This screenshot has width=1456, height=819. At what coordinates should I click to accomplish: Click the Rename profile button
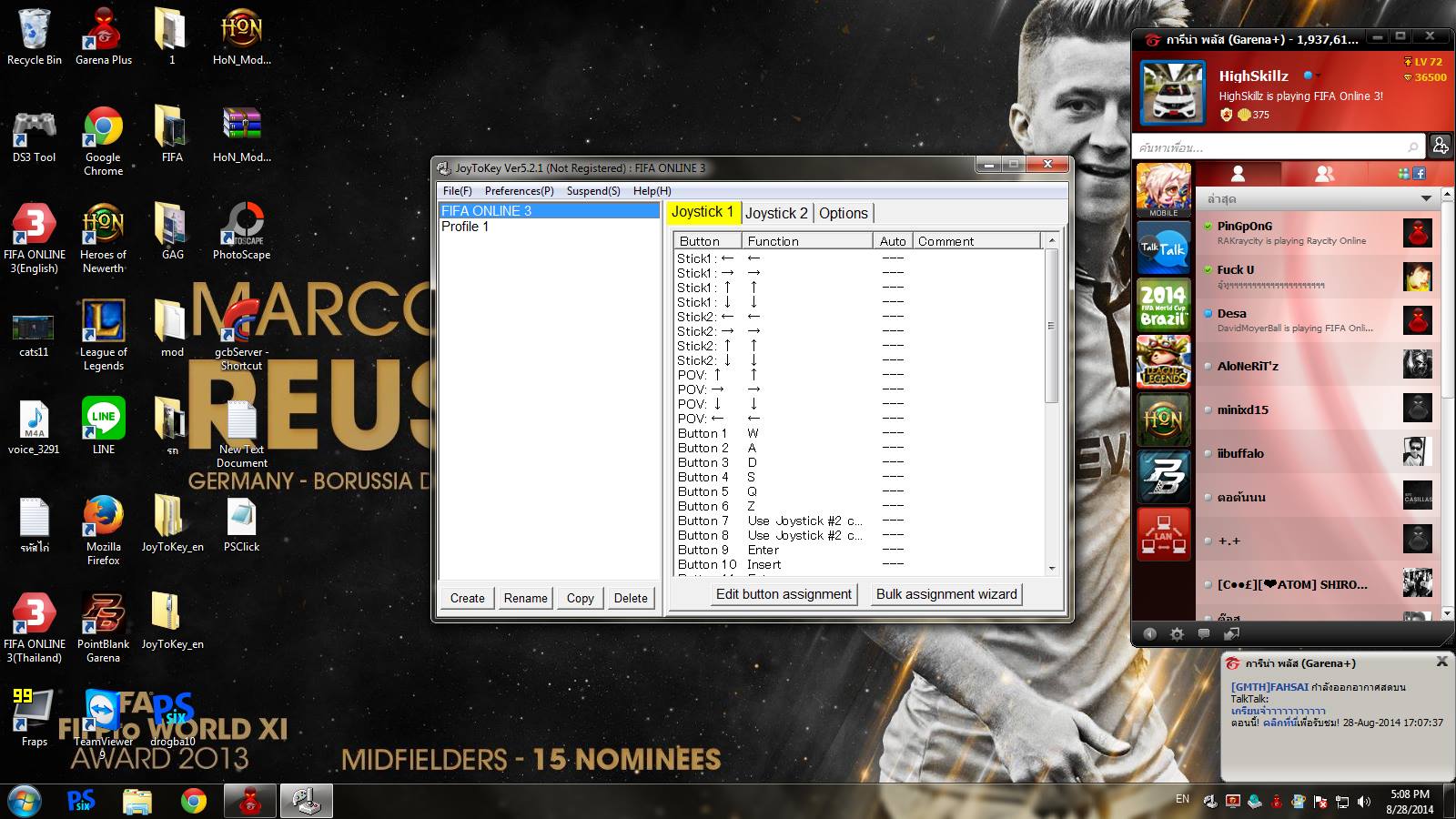[x=526, y=598]
